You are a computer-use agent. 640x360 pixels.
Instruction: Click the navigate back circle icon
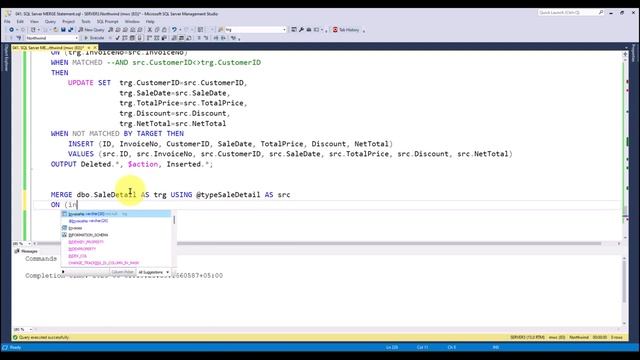click(11, 30)
